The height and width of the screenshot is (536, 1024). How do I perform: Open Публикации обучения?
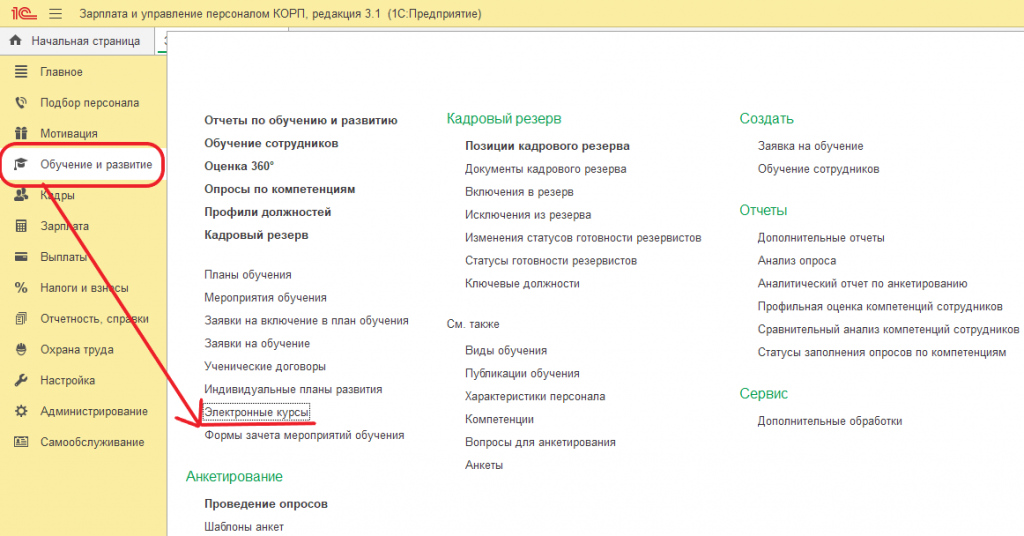coord(522,373)
